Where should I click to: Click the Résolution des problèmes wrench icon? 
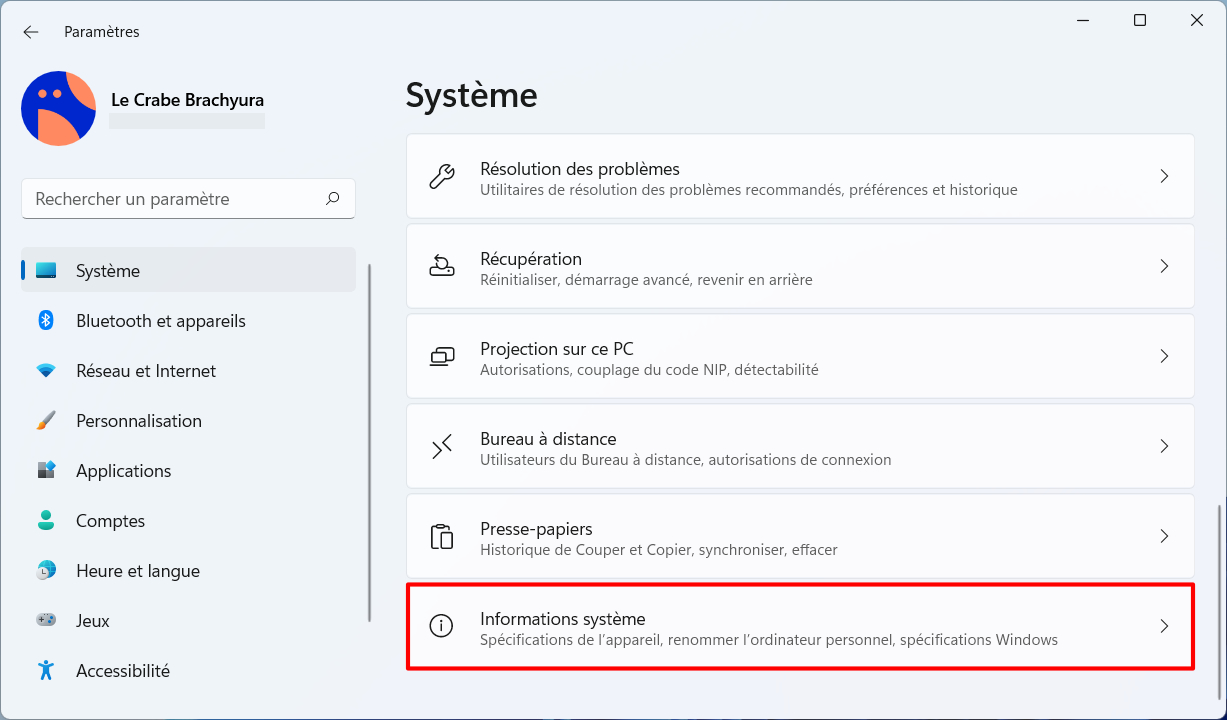coord(441,177)
